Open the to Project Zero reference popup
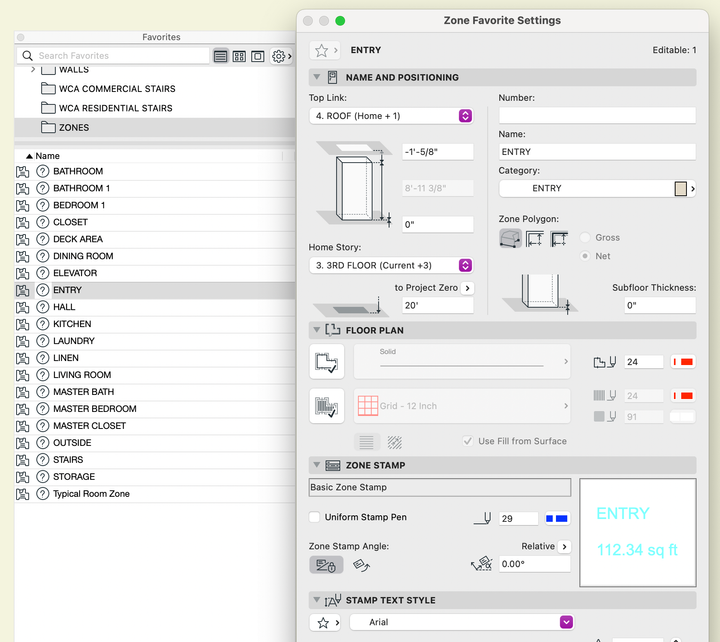This screenshot has height=642, width=720. tap(467, 288)
